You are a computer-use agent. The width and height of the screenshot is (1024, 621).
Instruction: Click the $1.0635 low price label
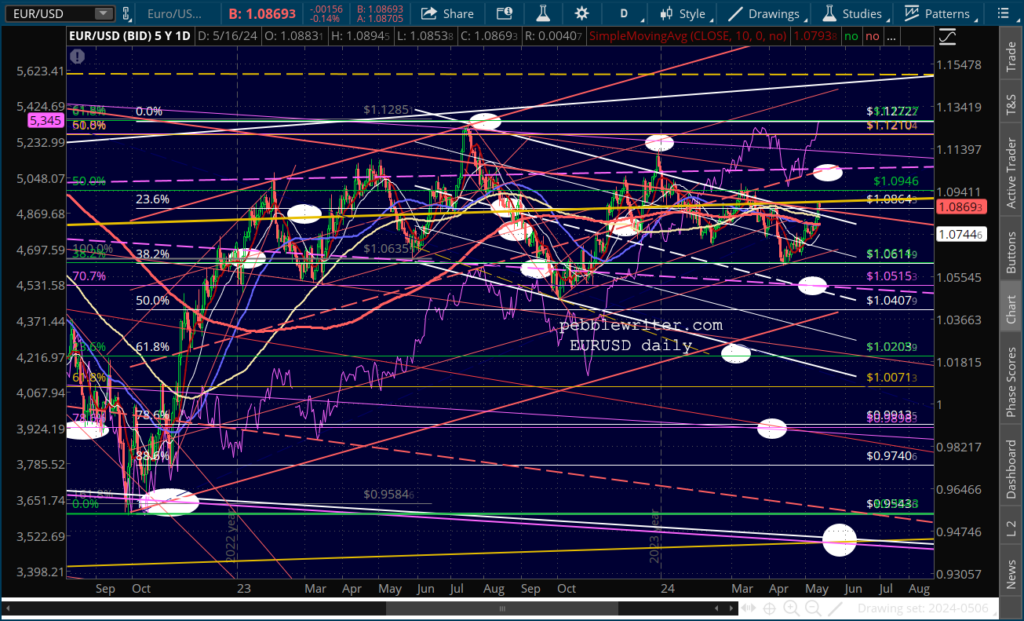pos(389,249)
